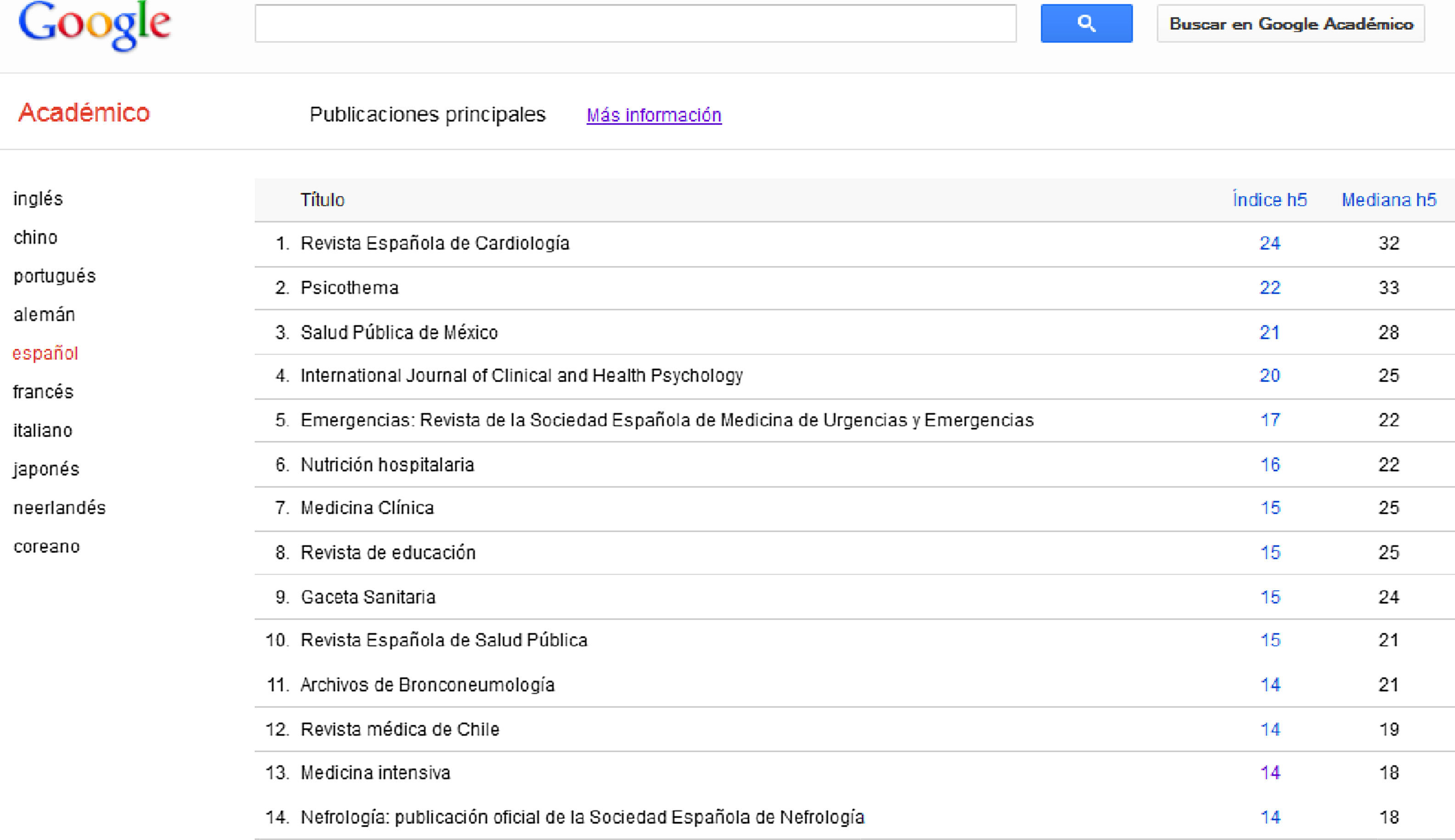Click the Académico heading link

pos(84,113)
